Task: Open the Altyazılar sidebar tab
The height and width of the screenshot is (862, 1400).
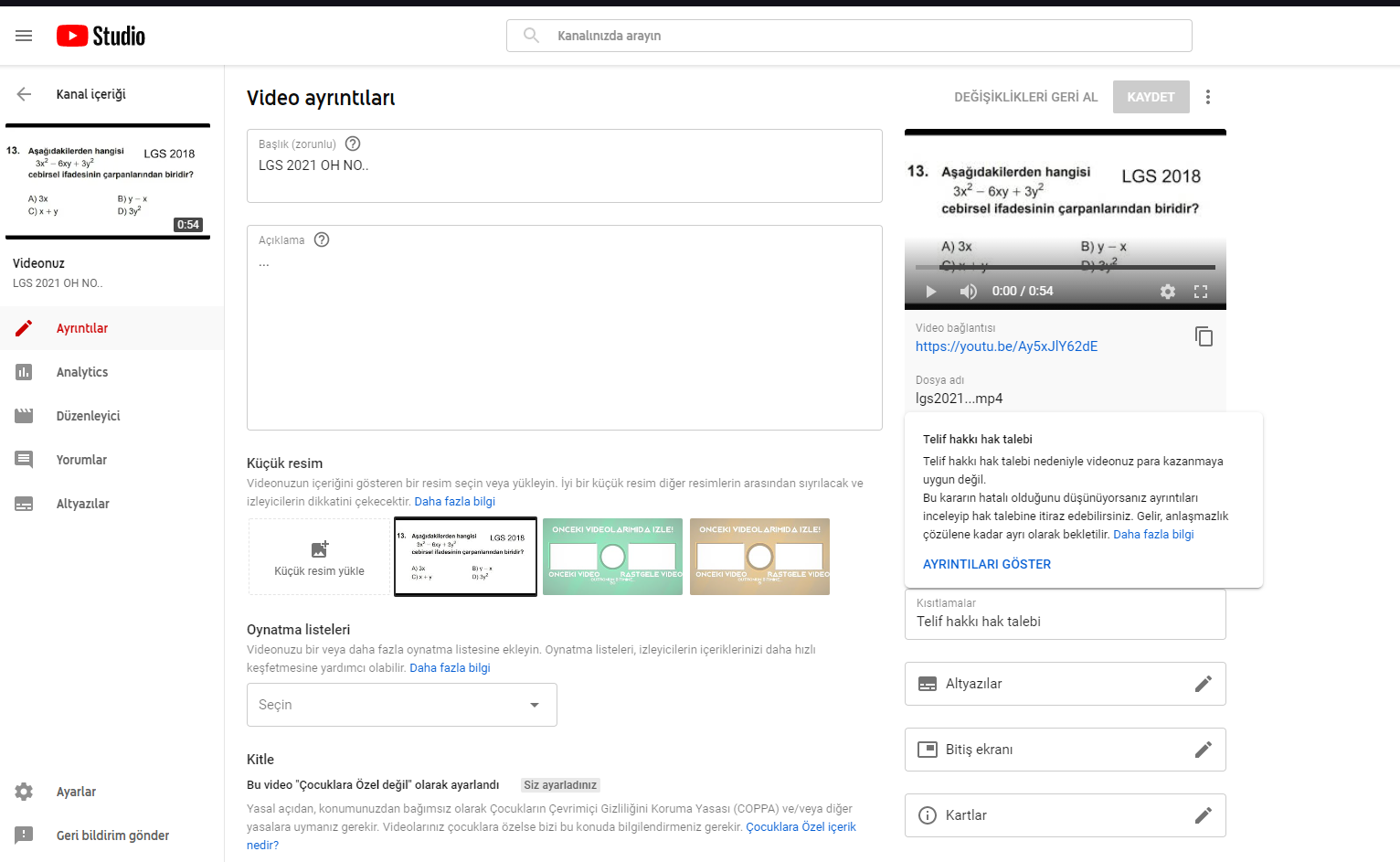Action: [x=111, y=504]
